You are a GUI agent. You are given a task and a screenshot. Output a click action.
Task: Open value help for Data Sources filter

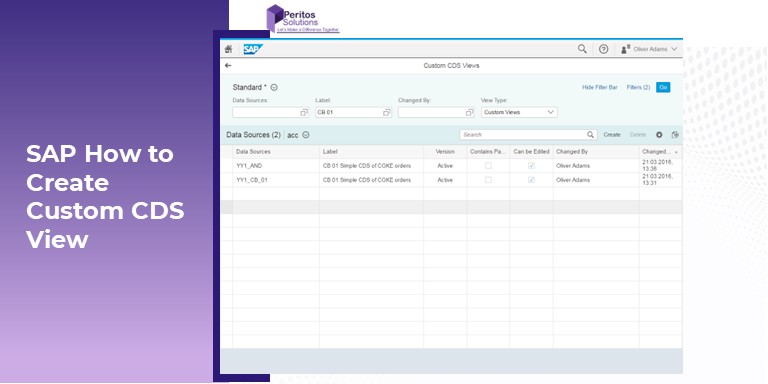pos(304,112)
